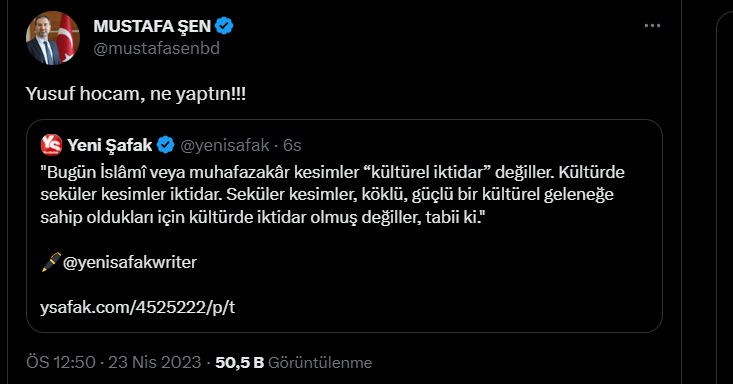Viewport: 733px width, 384px height.
Task: Select the tweet text Yusuf hocam, ne yaptın!!!
Action: coord(136,94)
